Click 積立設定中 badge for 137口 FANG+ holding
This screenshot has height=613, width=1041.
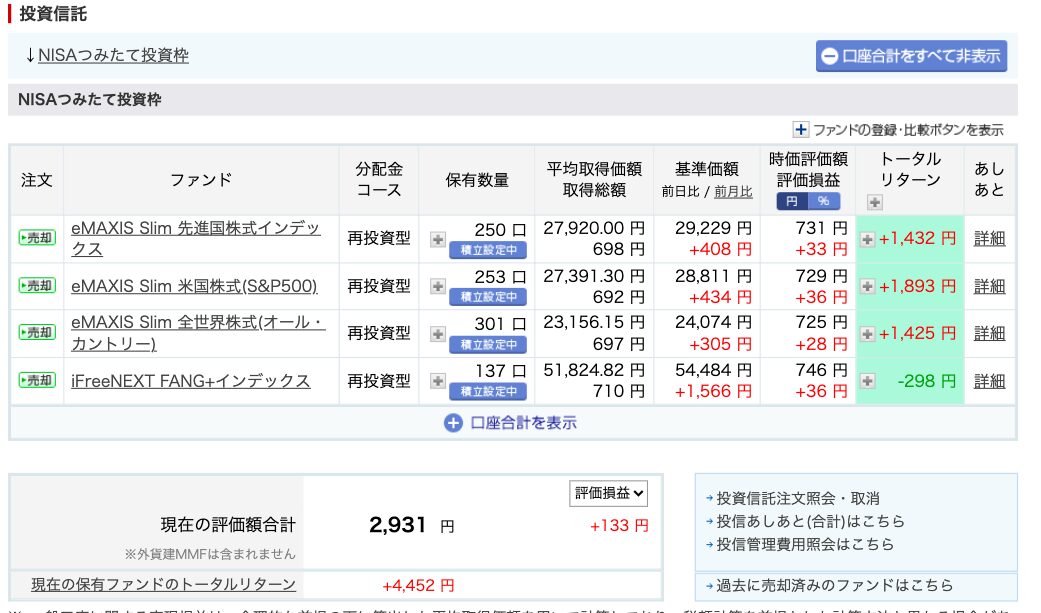coord(486,392)
